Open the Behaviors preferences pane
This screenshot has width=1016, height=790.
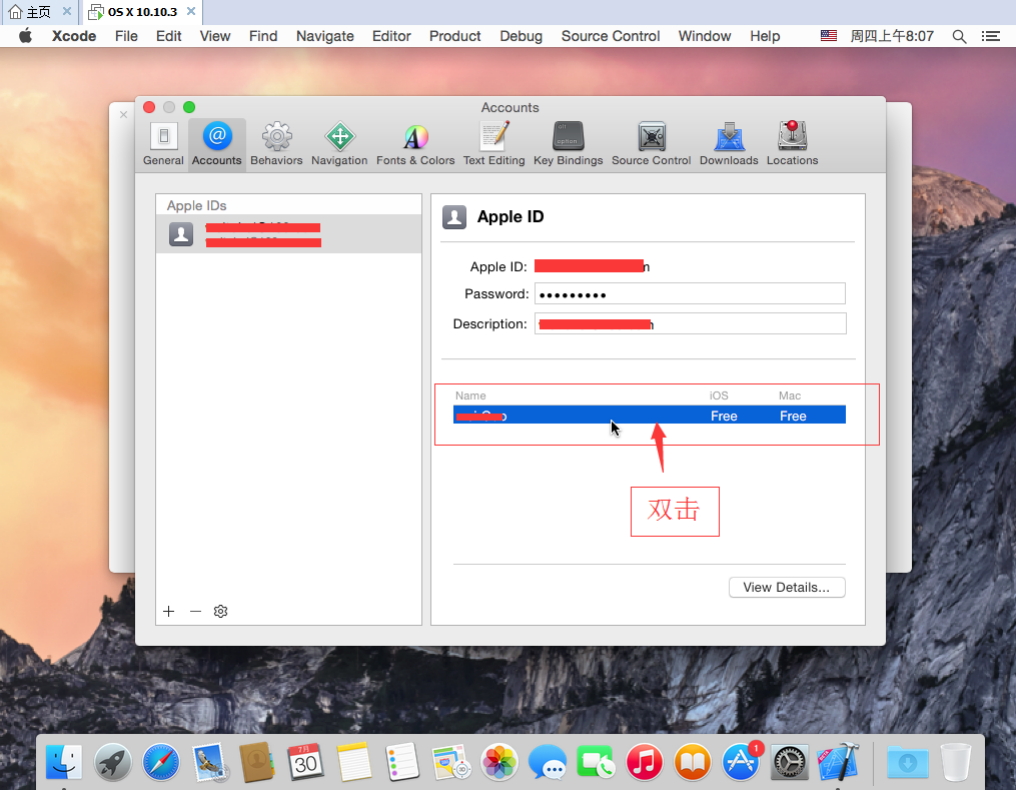pos(277,144)
